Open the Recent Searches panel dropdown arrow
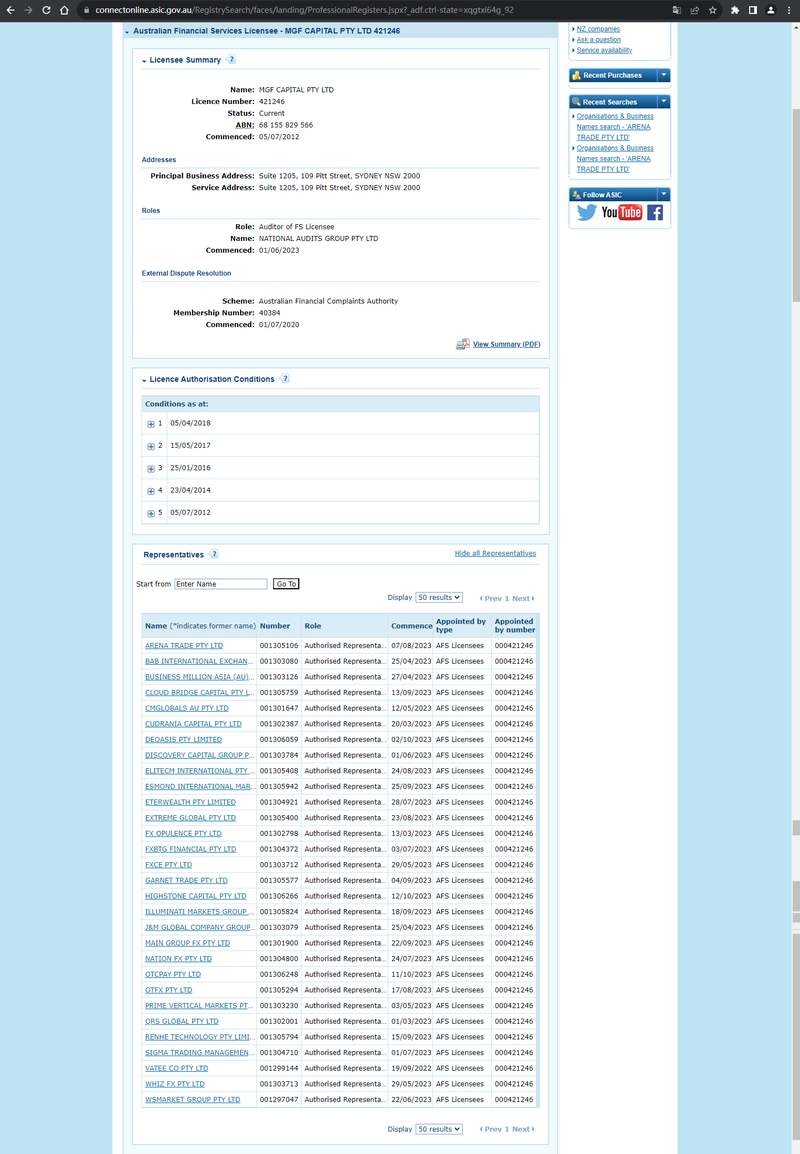Viewport: 800px width, 1154px height. [664, 102]
